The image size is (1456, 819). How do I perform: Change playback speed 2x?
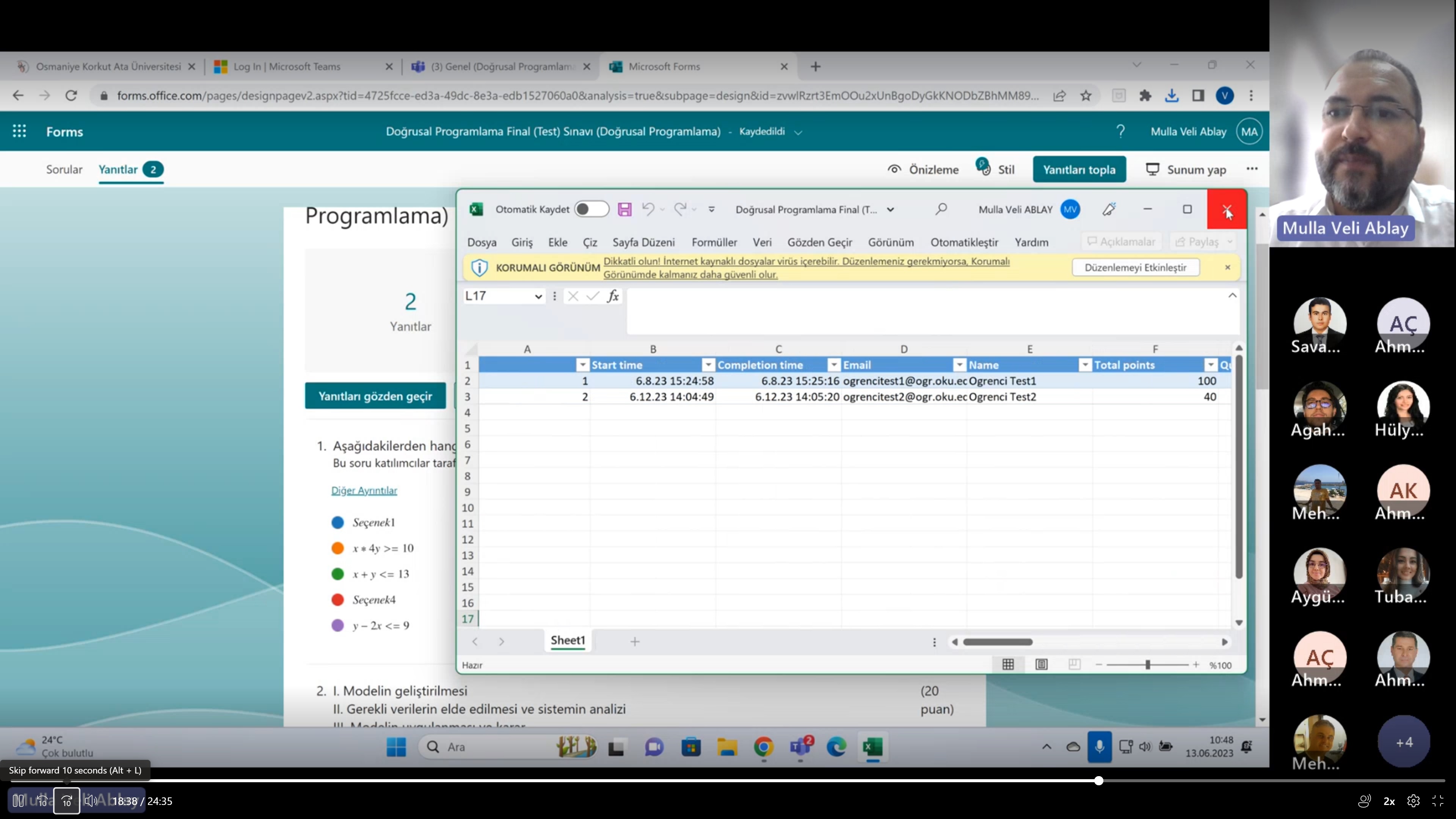coord(1389,801)
